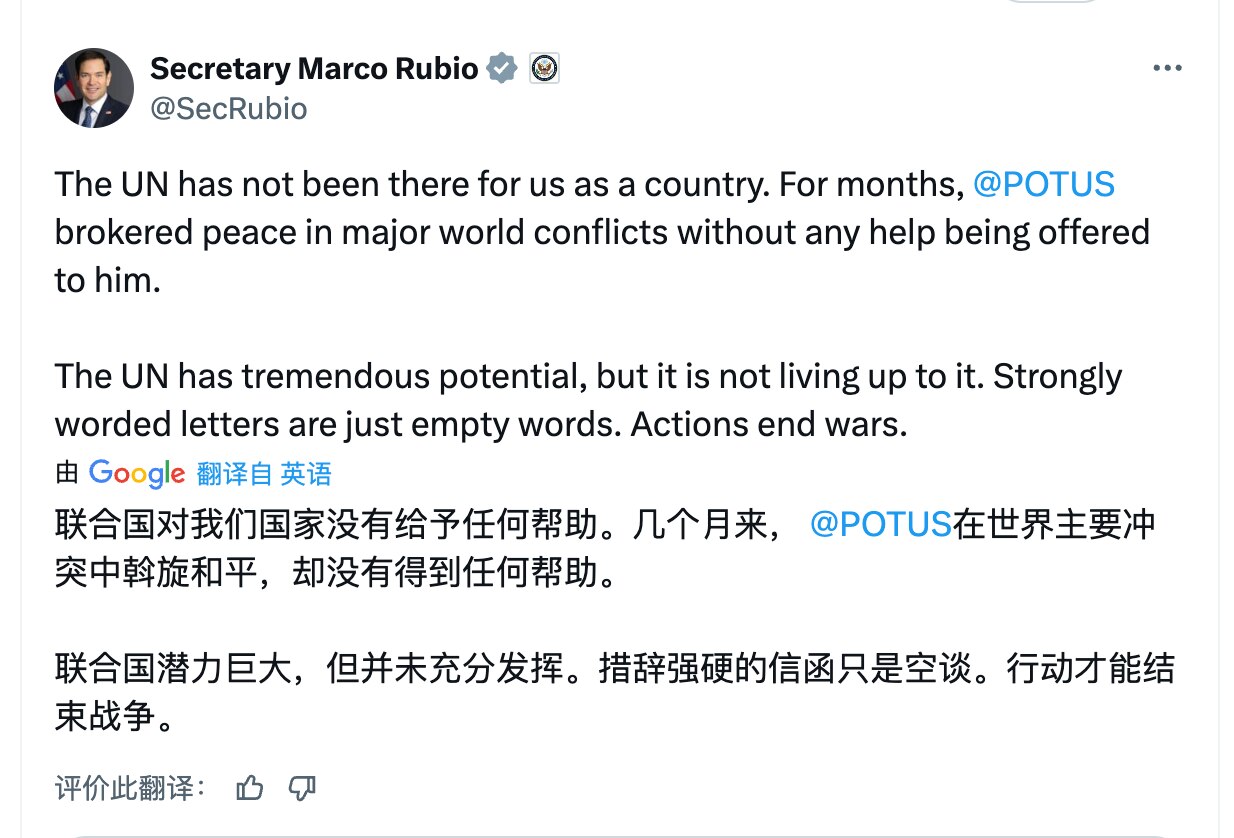Image resolution: width=1234 pixels, height=838 pixels.
Task: Open Secretary Marco Rubio's profile name
Action: pyautogui.click(x=313, y=68)
